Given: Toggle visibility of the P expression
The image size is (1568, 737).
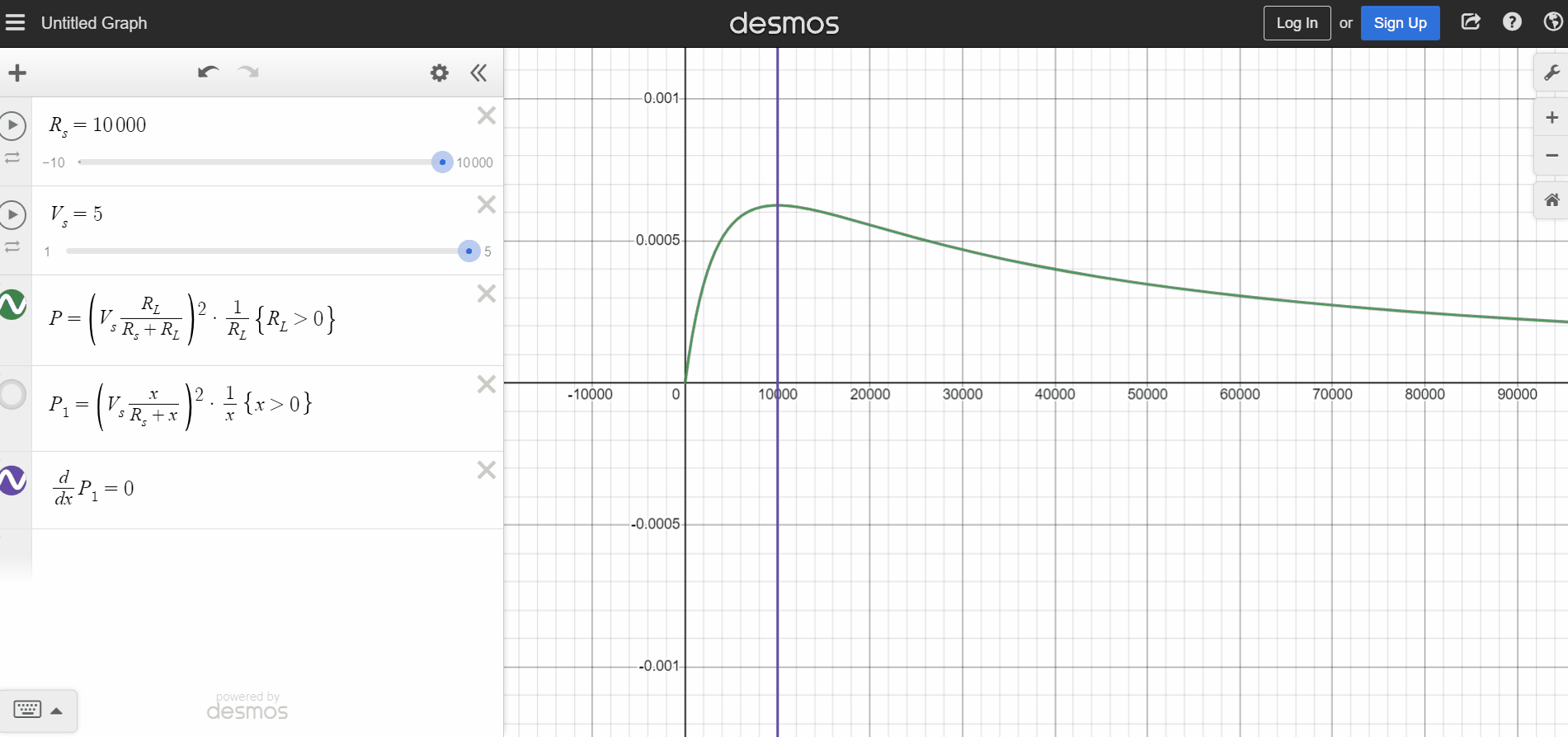Looking at the screenshot, I should [x=12, y=305].
